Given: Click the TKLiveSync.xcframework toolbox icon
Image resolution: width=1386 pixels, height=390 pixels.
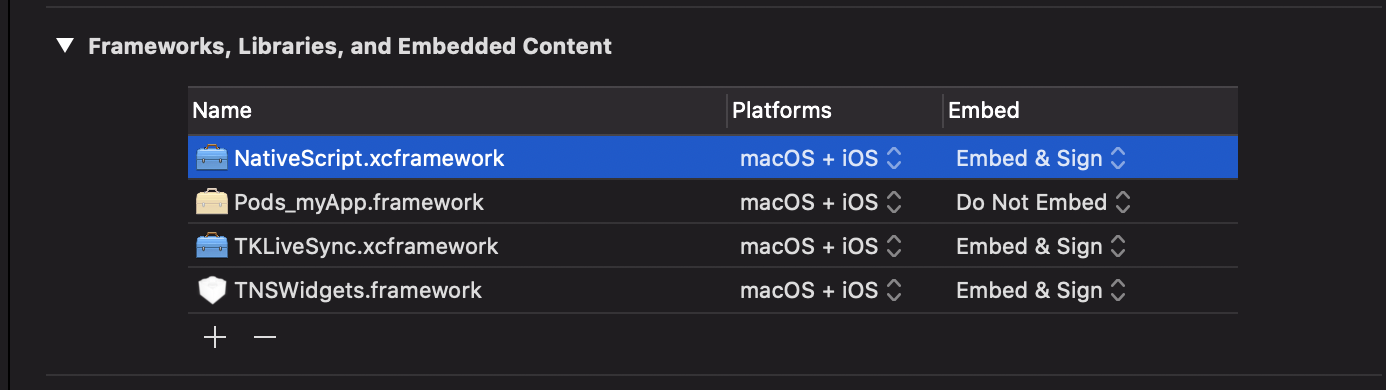Looking at the screenshot, I should click(x=212, y=246).
